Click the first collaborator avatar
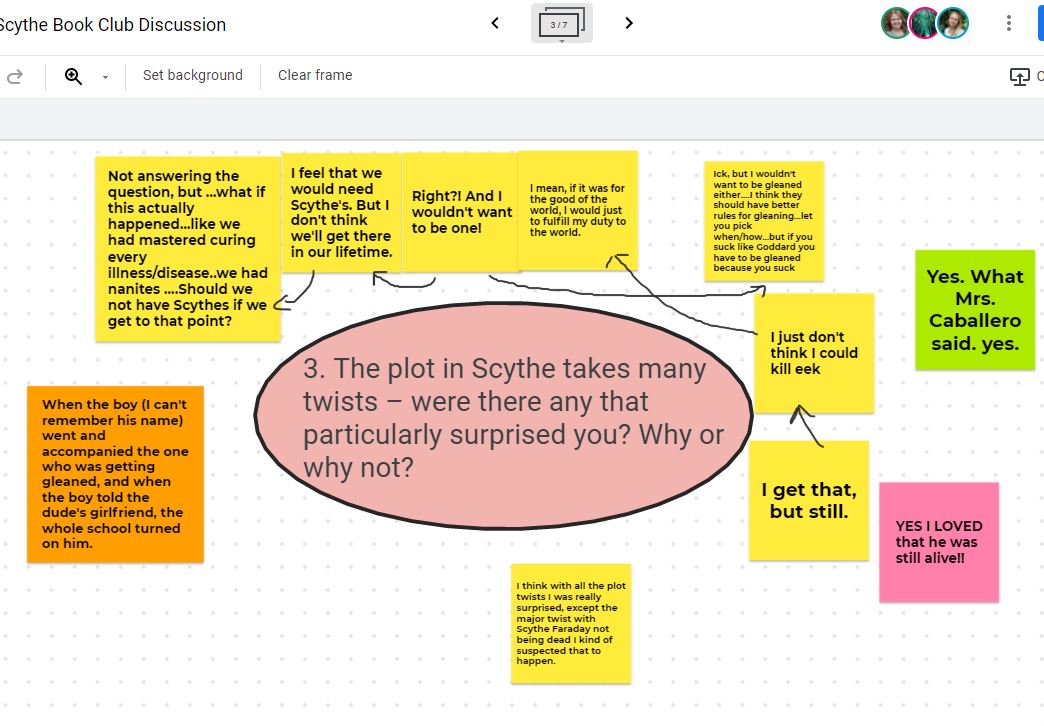Screen dimensions: 1044x726 coord(896,23)
